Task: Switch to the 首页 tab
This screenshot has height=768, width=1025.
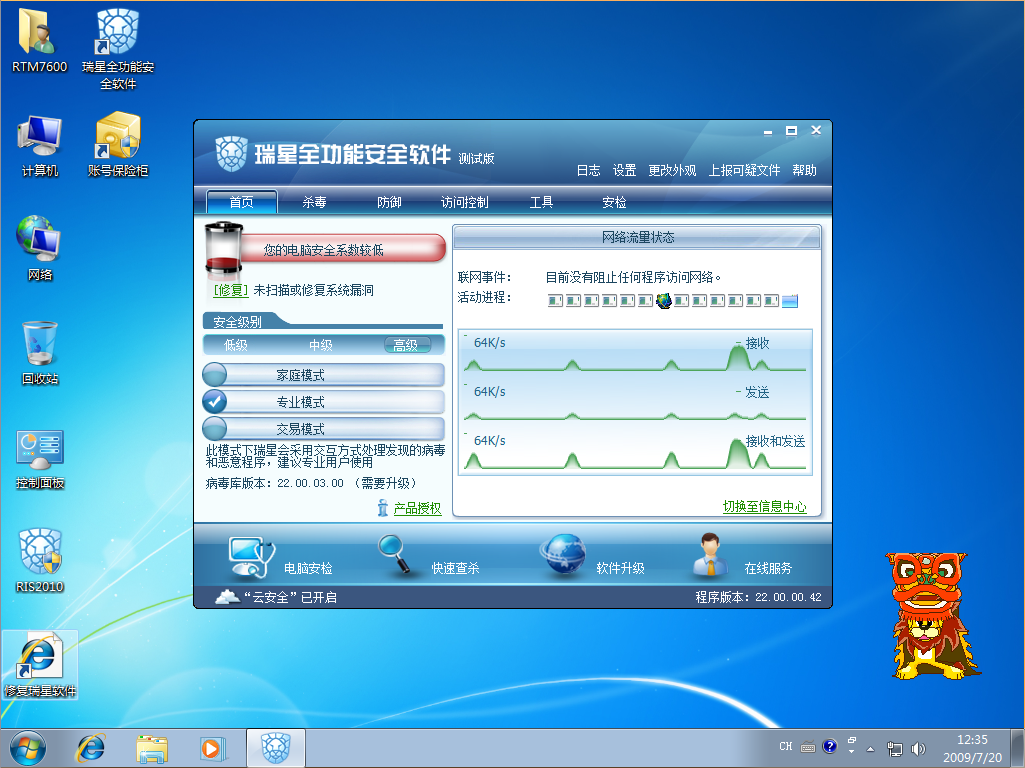Action: (242, 202)
